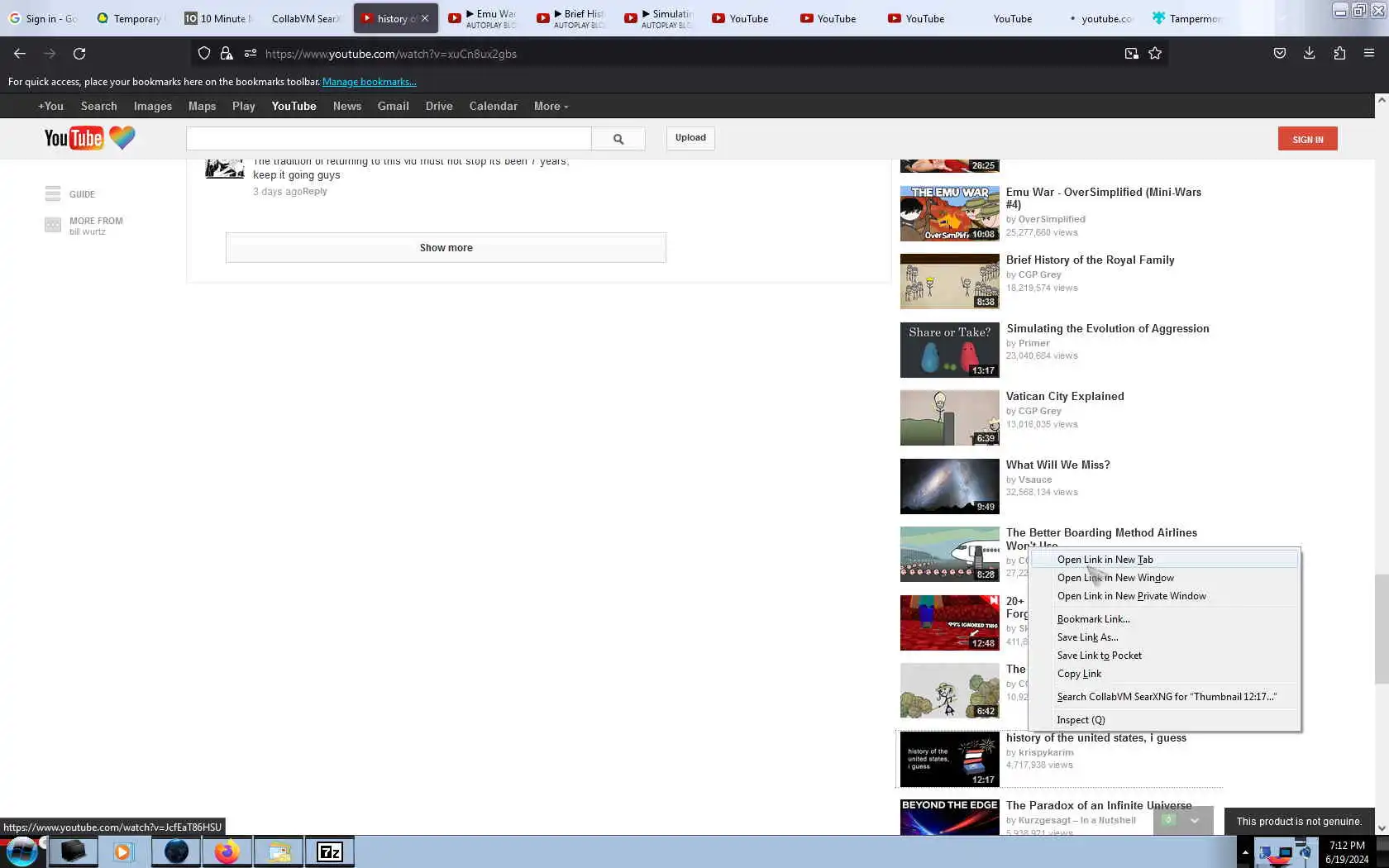Viewport: 1389px width, 868px height.
Task: Open the site permissions icon in address bar
Action: click(250, 54)
